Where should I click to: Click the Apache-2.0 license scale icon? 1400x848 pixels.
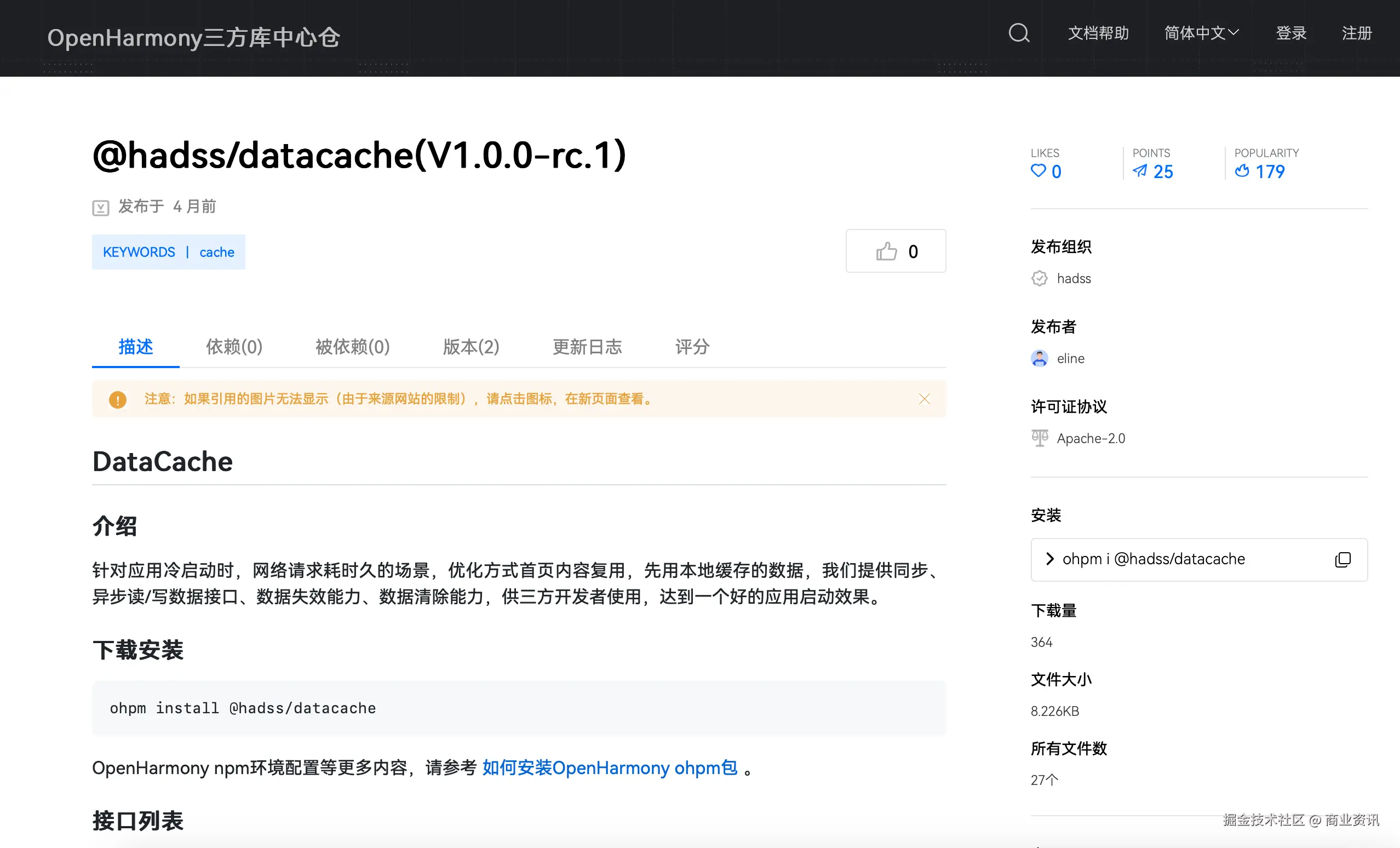1039,438
